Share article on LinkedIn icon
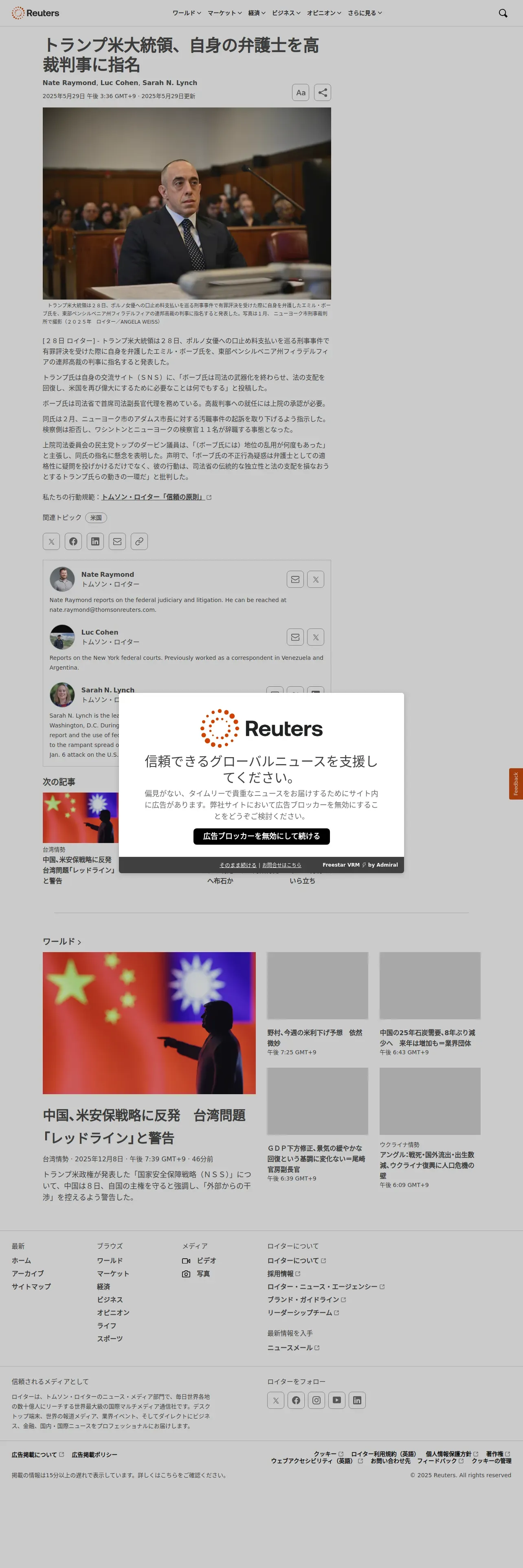The image size is (523, 1568). pos(95,541)
